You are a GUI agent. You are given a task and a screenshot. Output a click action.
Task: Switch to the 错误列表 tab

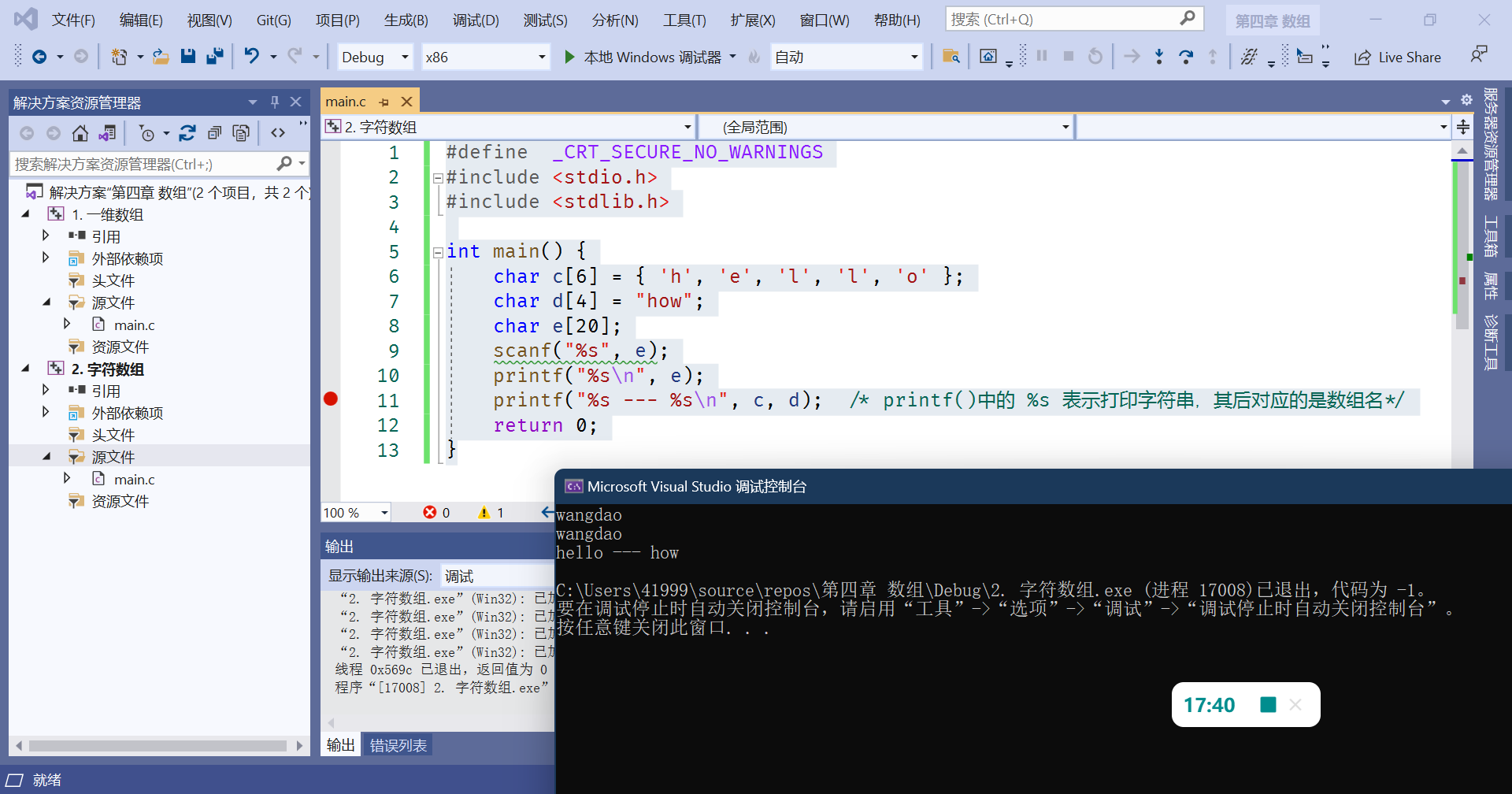[398, 745]
